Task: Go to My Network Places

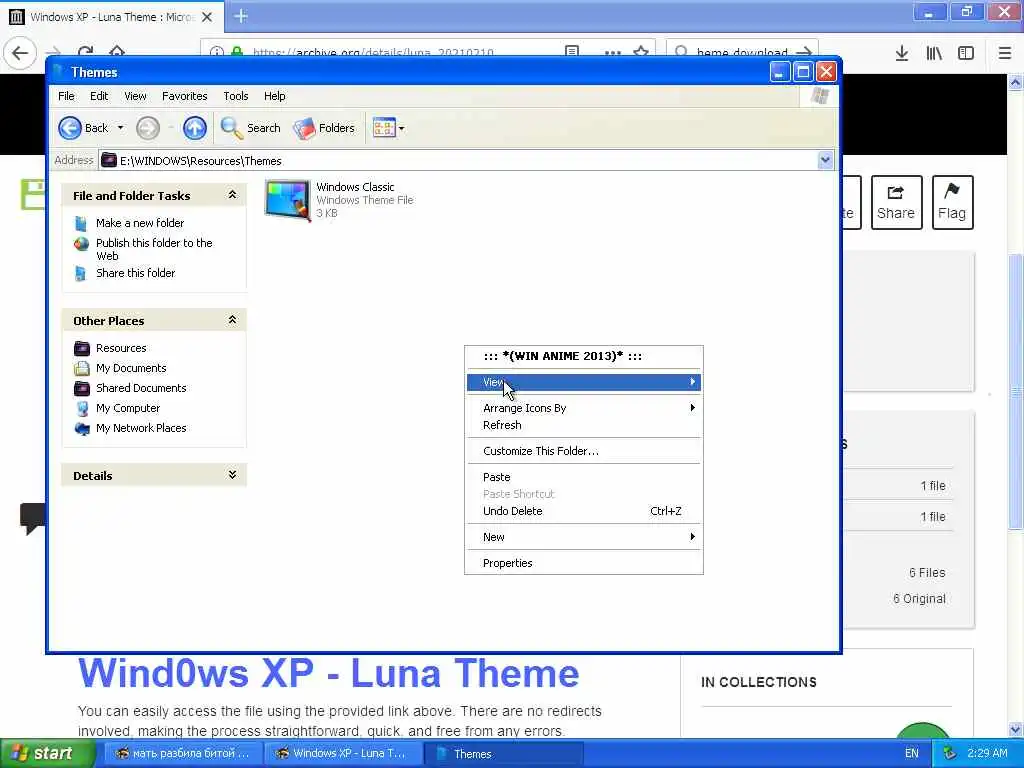Action: click(x=141, y=428)
